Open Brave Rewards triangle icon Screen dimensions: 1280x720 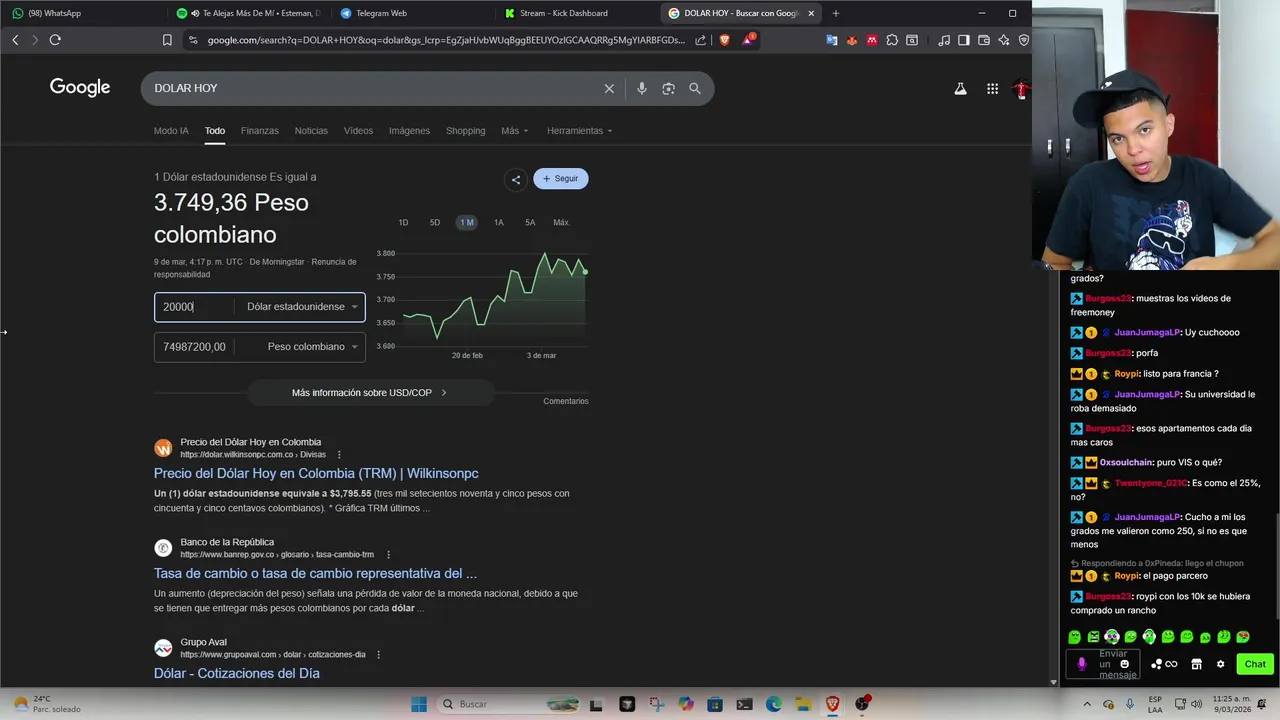coord(748,40)
